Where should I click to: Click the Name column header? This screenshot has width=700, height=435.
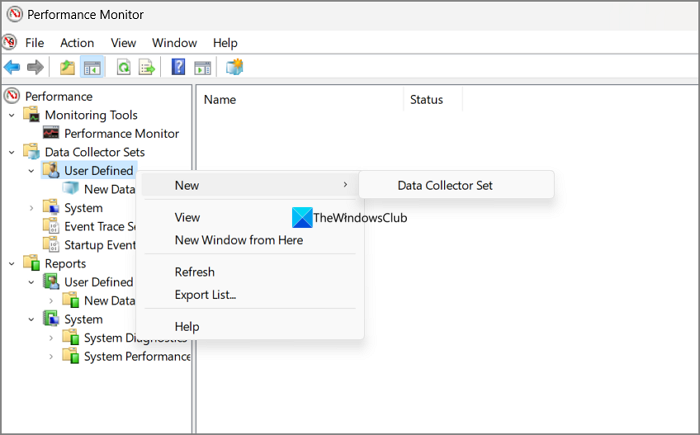point(300,99)
